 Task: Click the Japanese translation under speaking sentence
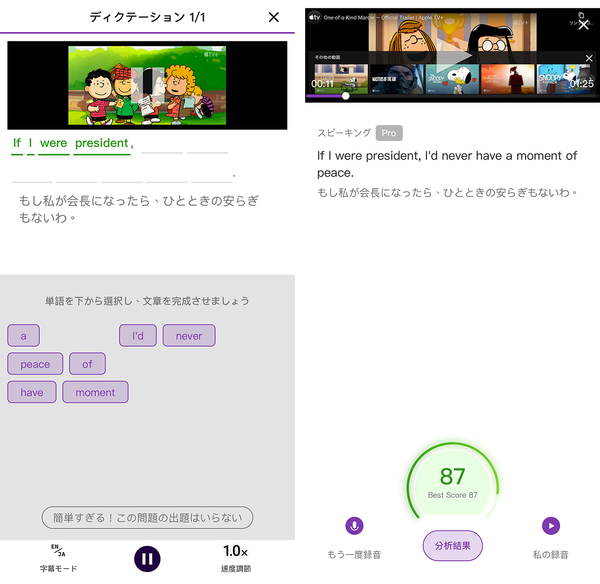coord(447,192)
